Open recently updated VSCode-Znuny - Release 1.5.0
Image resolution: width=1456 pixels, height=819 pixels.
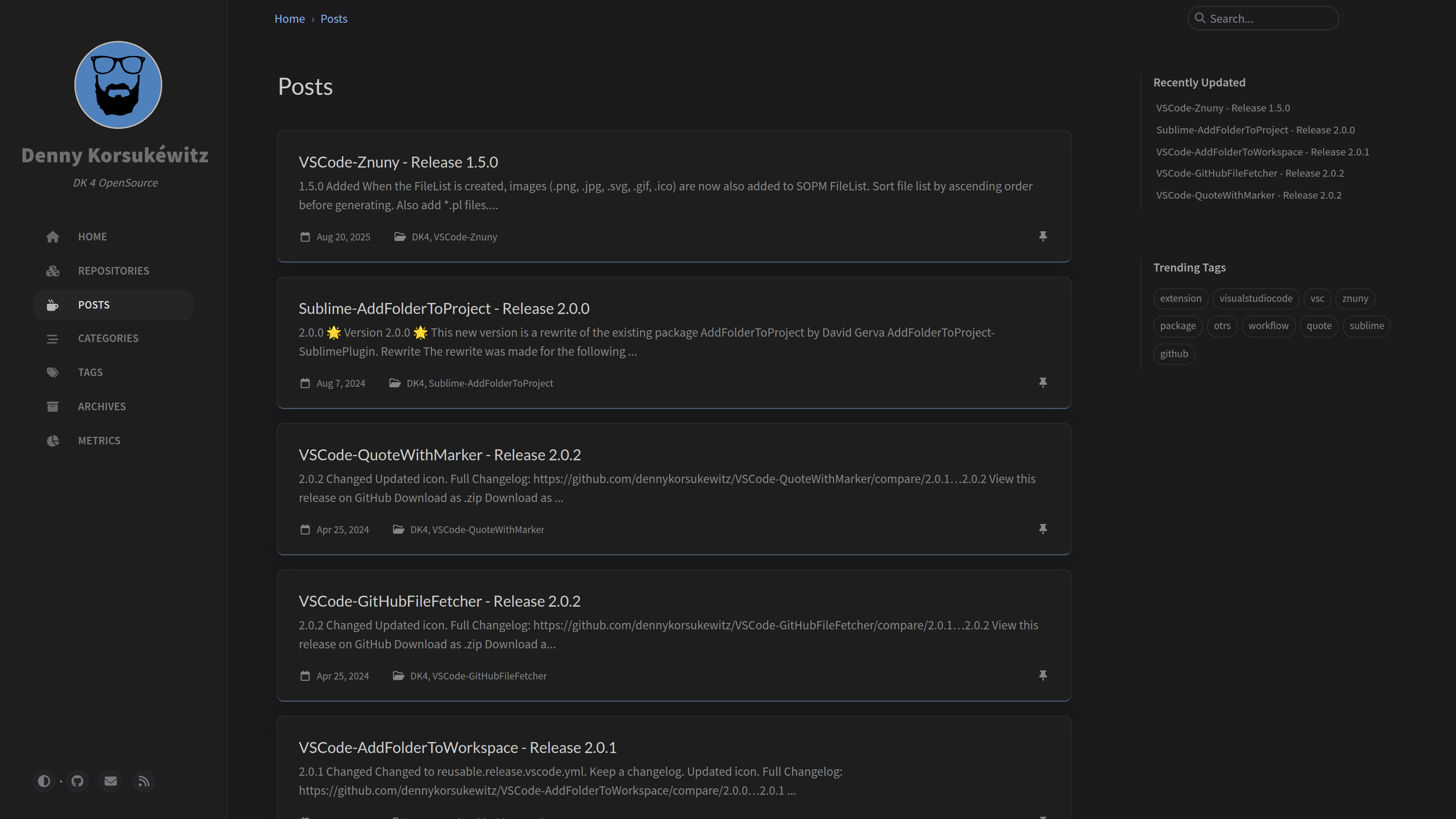(1222, 108)
